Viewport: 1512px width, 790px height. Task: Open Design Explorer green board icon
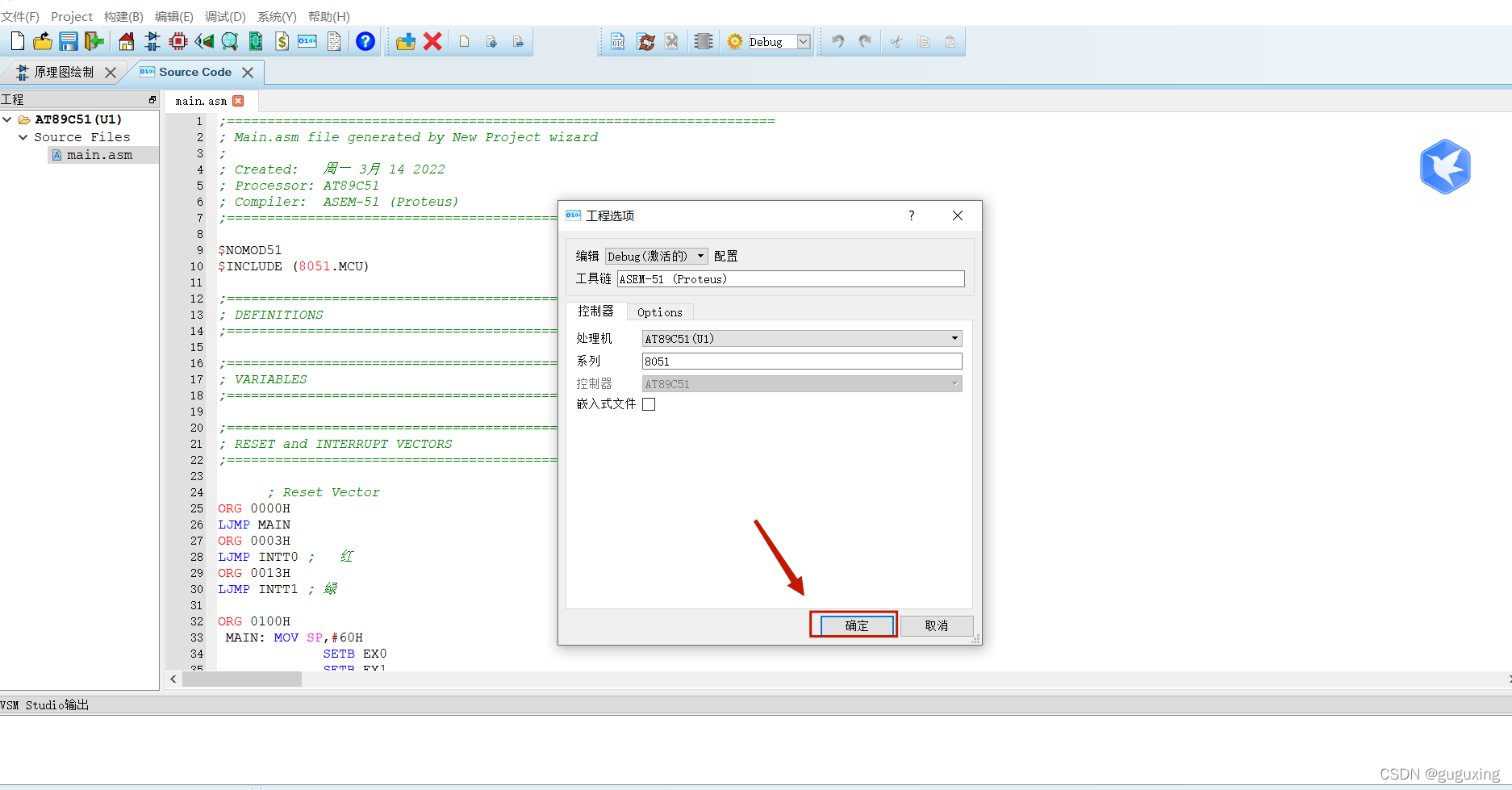(256, 41)
